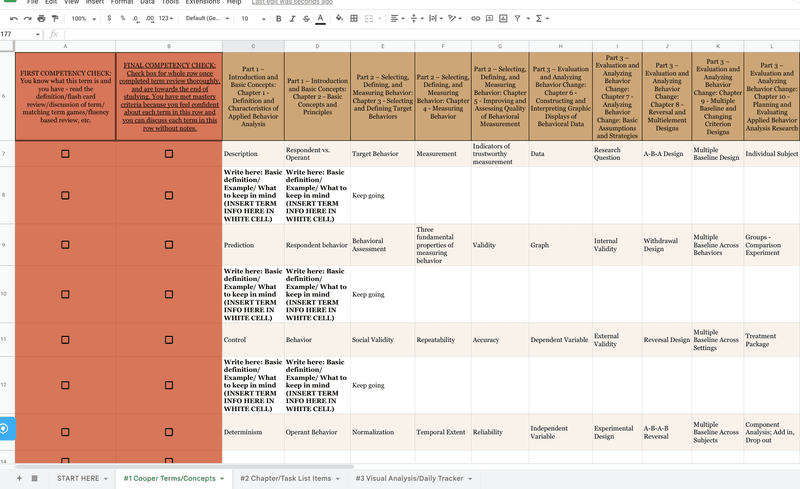Click the Redo icon

[x=28, y=18]
